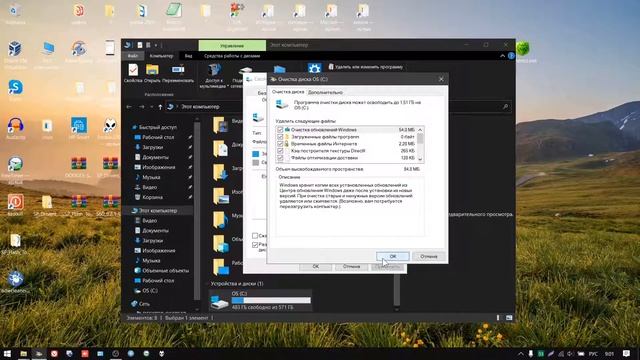
Task: Open pinned Загрузки under Quick access
Action: click(153, 147)
